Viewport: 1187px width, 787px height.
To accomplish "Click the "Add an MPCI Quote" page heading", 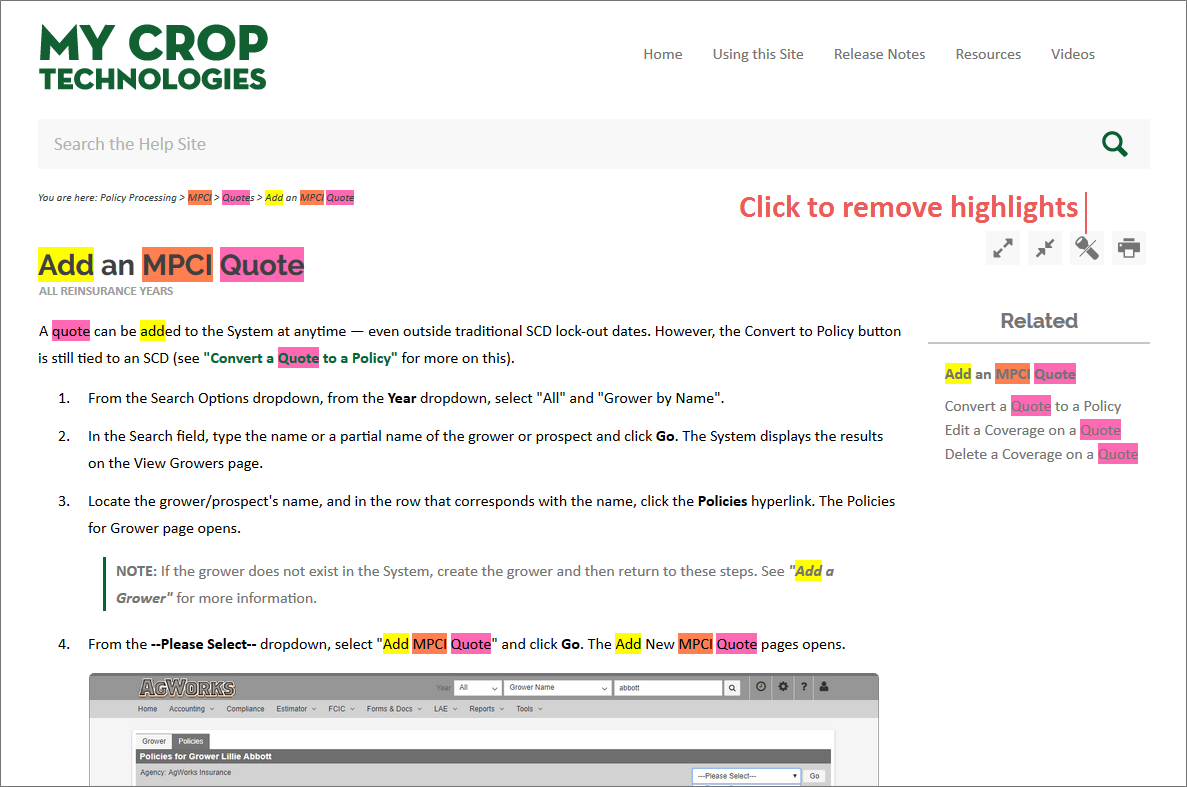I will coord(171,265).
